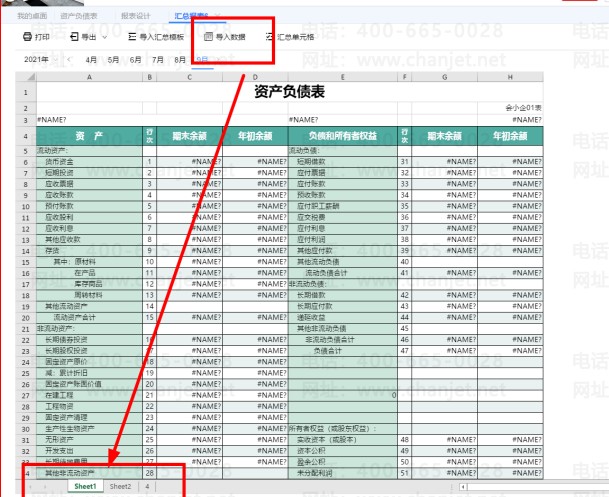The height and width of the screenshot is (497, 609).
Task: Click the 负债合计 cell
Action: click(x=343, y=351)
